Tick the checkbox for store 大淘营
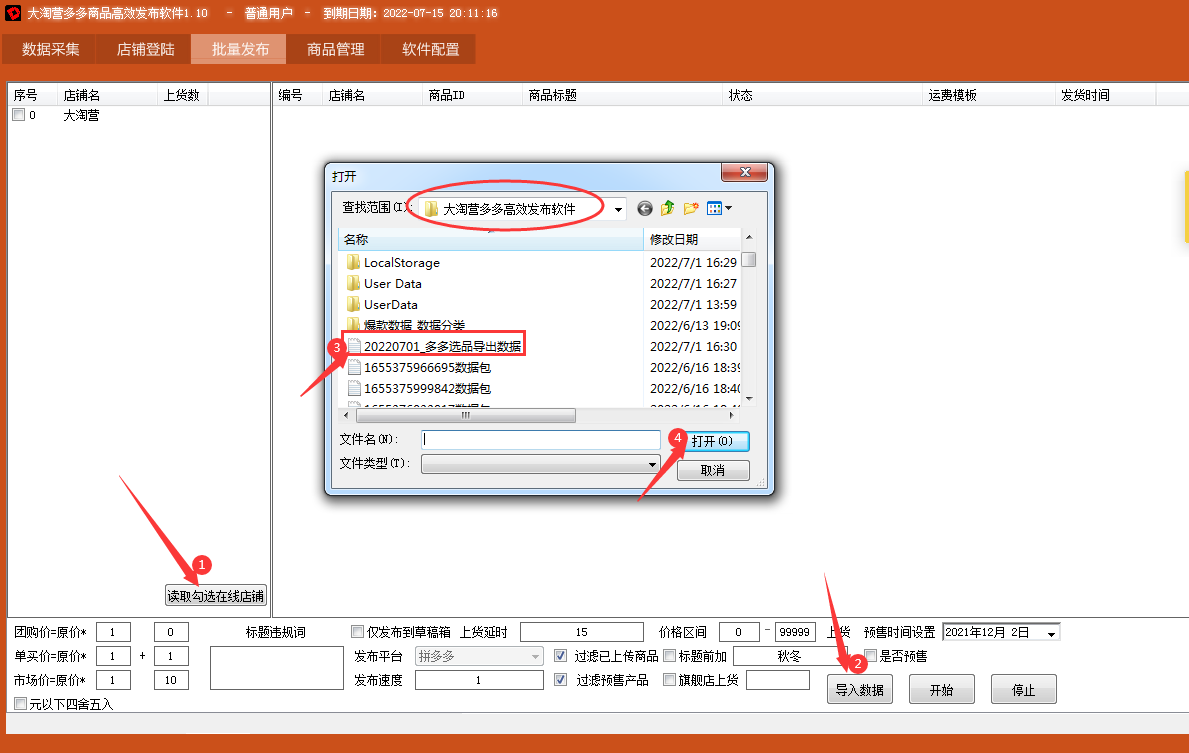 point(19,115)
